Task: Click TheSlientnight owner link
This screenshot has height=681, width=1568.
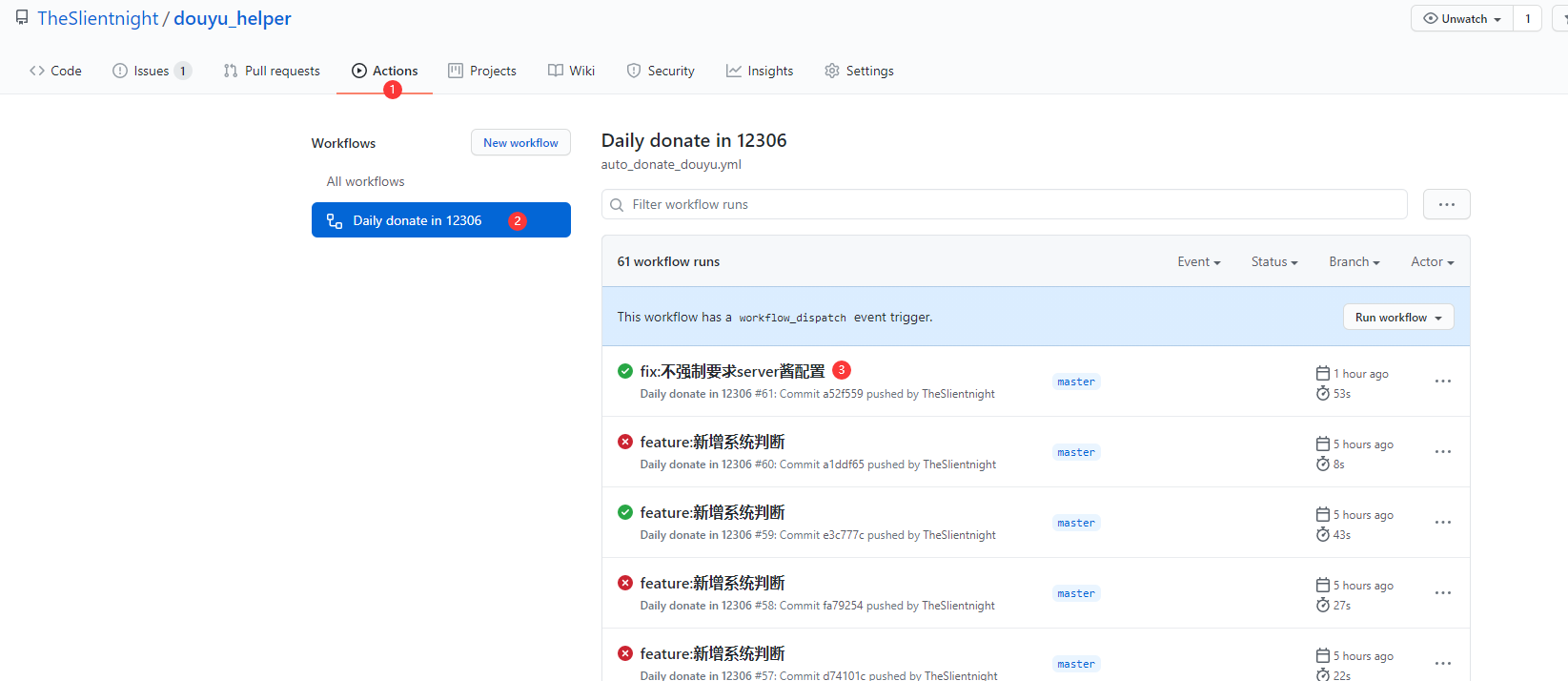Action: point(98,18)
